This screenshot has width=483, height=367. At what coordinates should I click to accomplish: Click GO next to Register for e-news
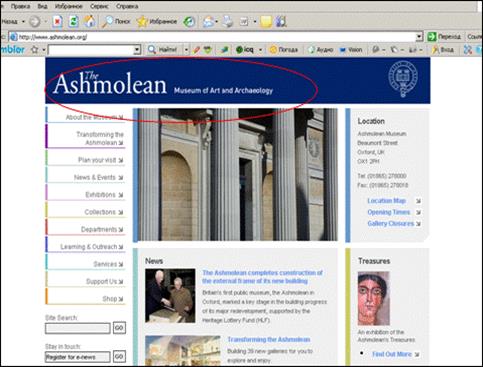tap(119, 357)
